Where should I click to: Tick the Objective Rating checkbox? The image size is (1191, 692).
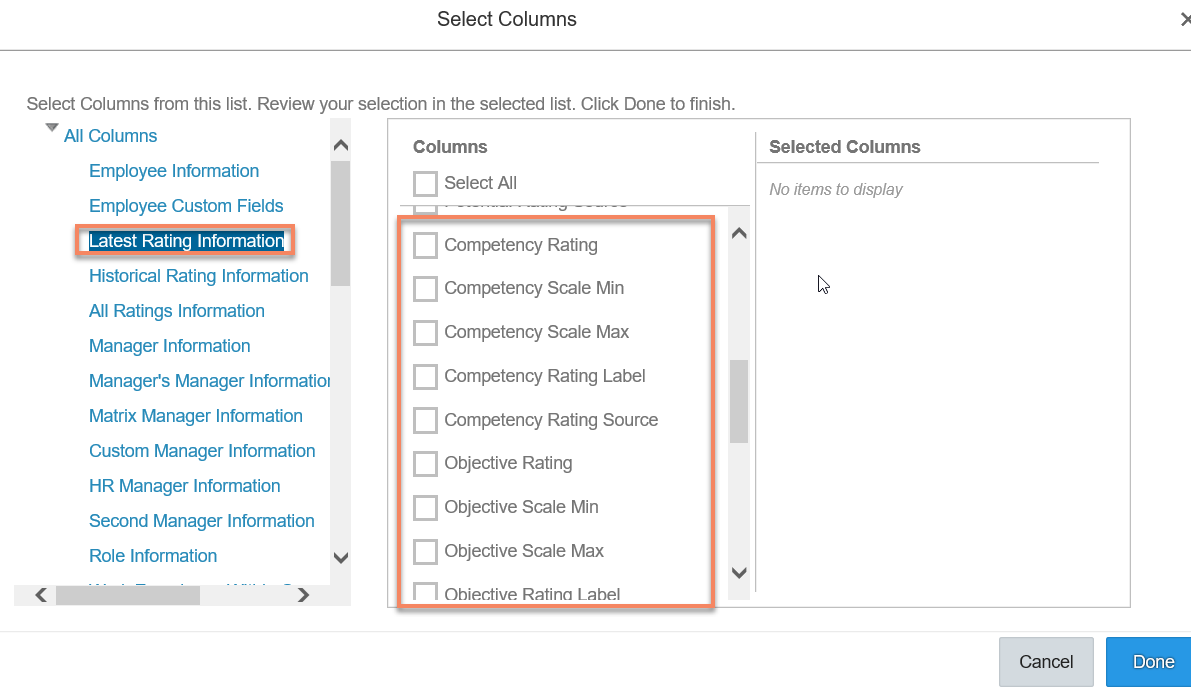(425, 463)
